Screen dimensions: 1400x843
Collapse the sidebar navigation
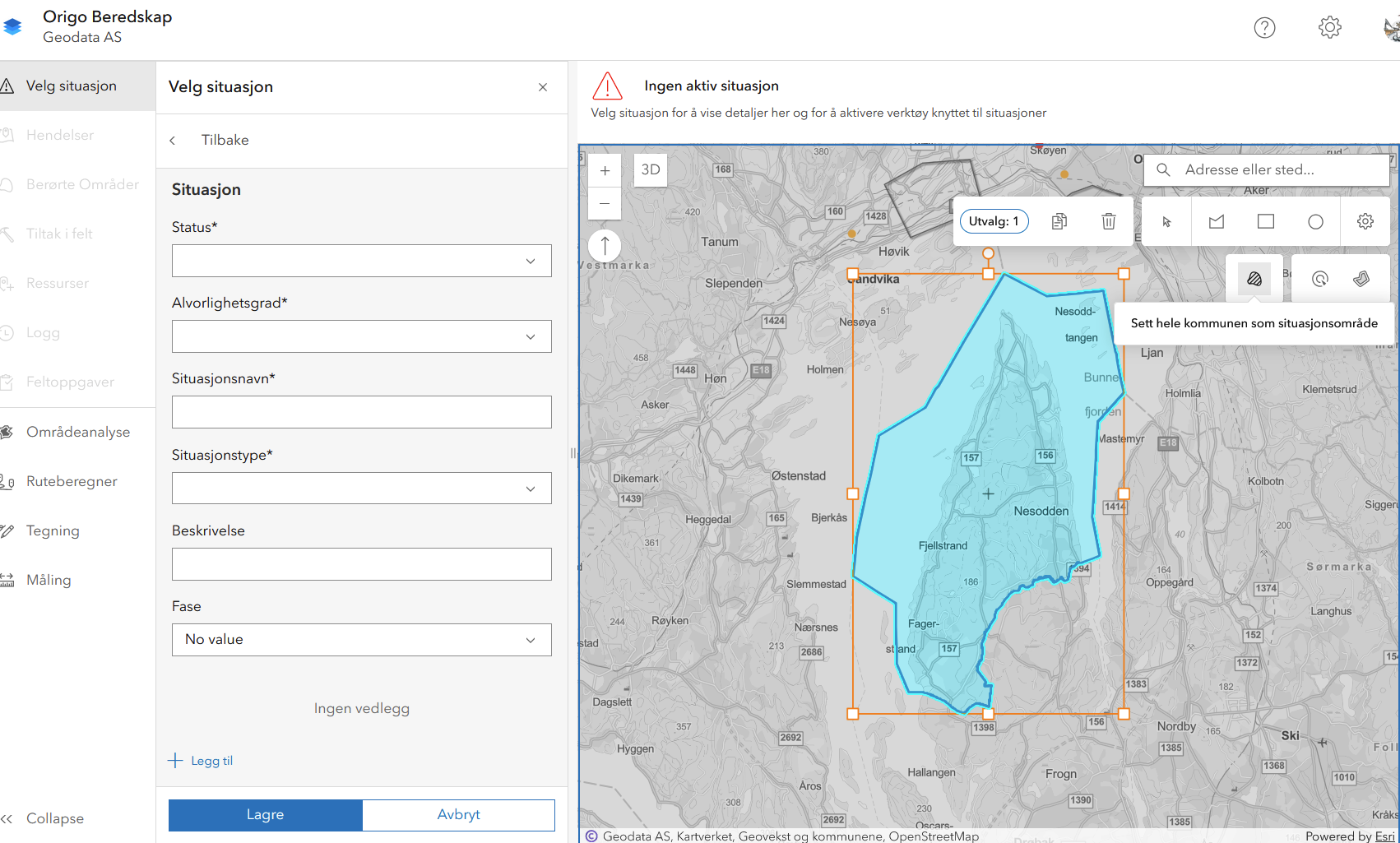(x=43, y=818)
